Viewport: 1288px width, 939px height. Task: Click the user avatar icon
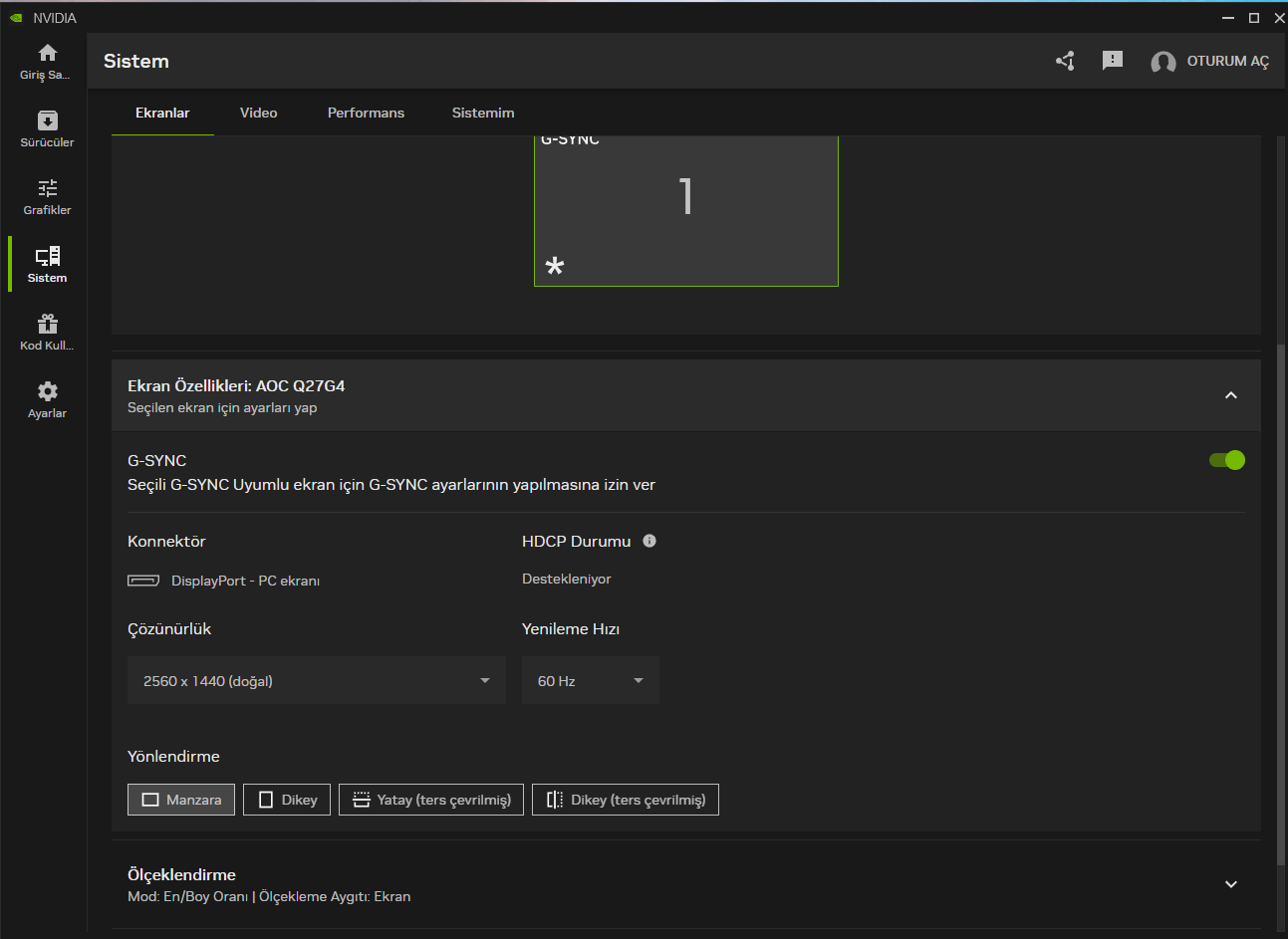tap(1162, 62)
